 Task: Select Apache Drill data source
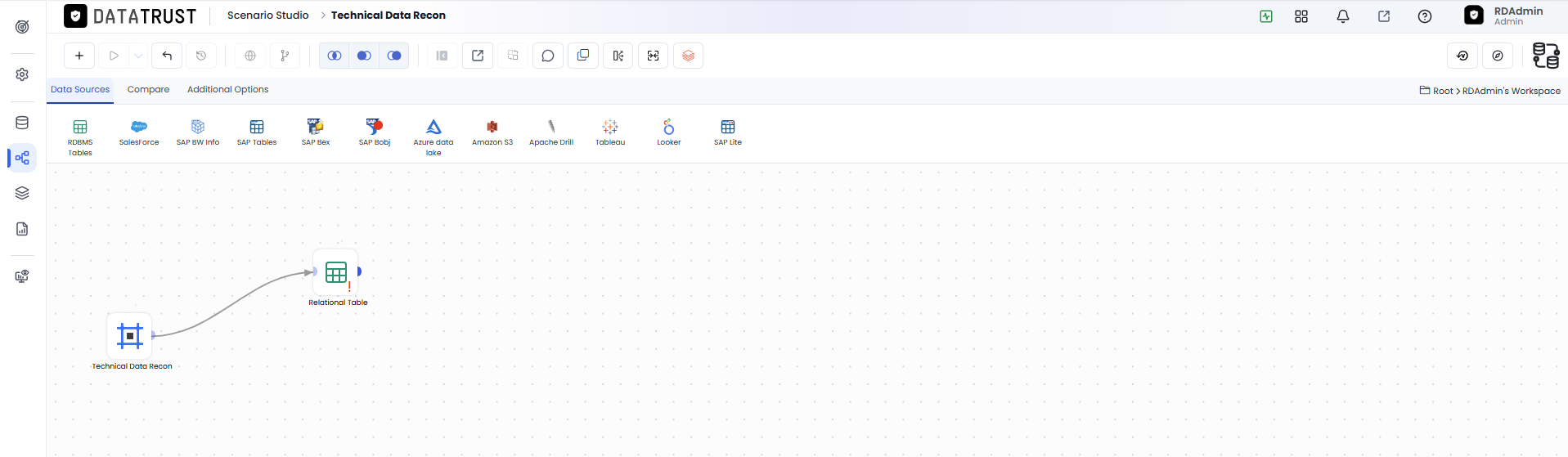click(551, 132)
